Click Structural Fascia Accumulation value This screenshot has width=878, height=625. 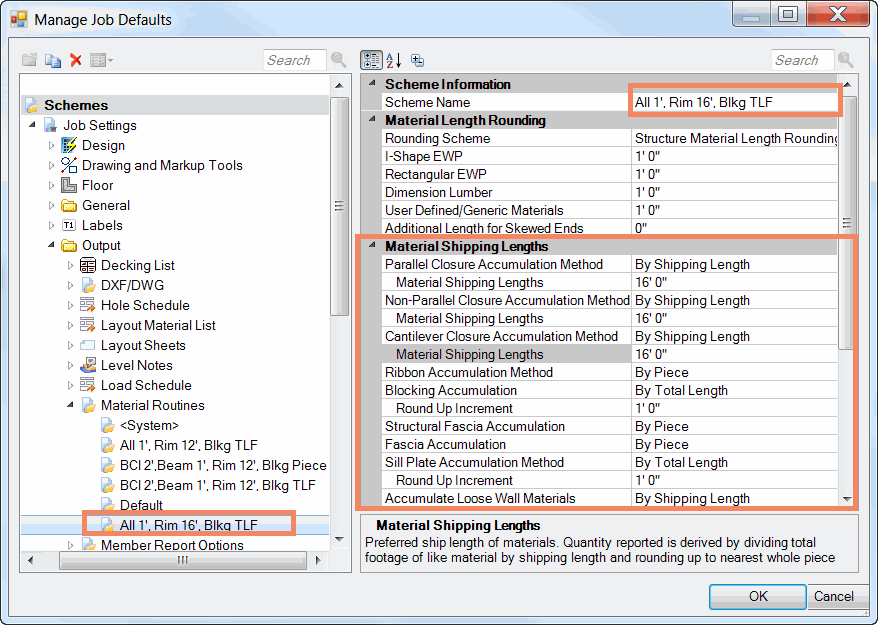pos(734,426)
